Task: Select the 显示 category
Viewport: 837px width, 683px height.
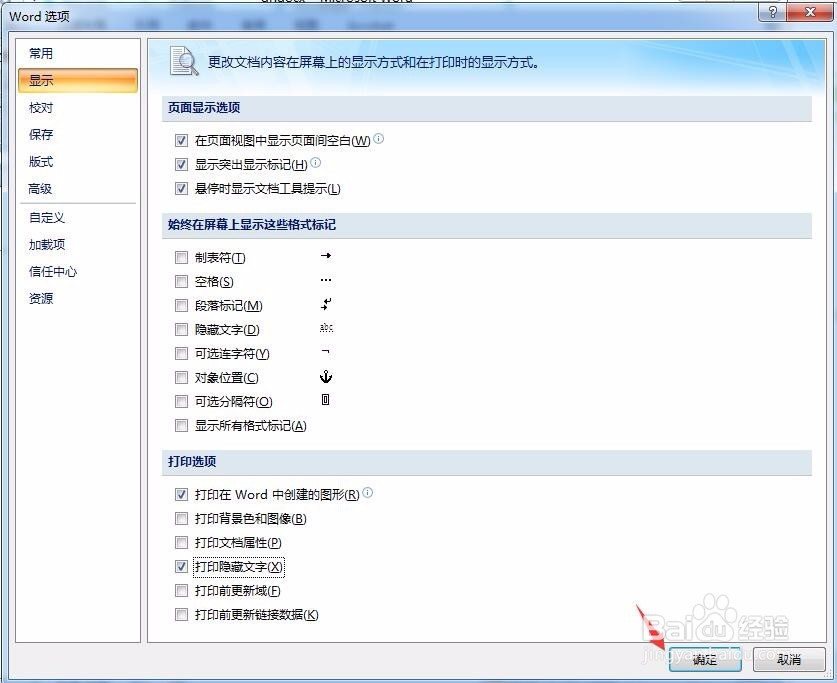Action: [x=78, y=81]
